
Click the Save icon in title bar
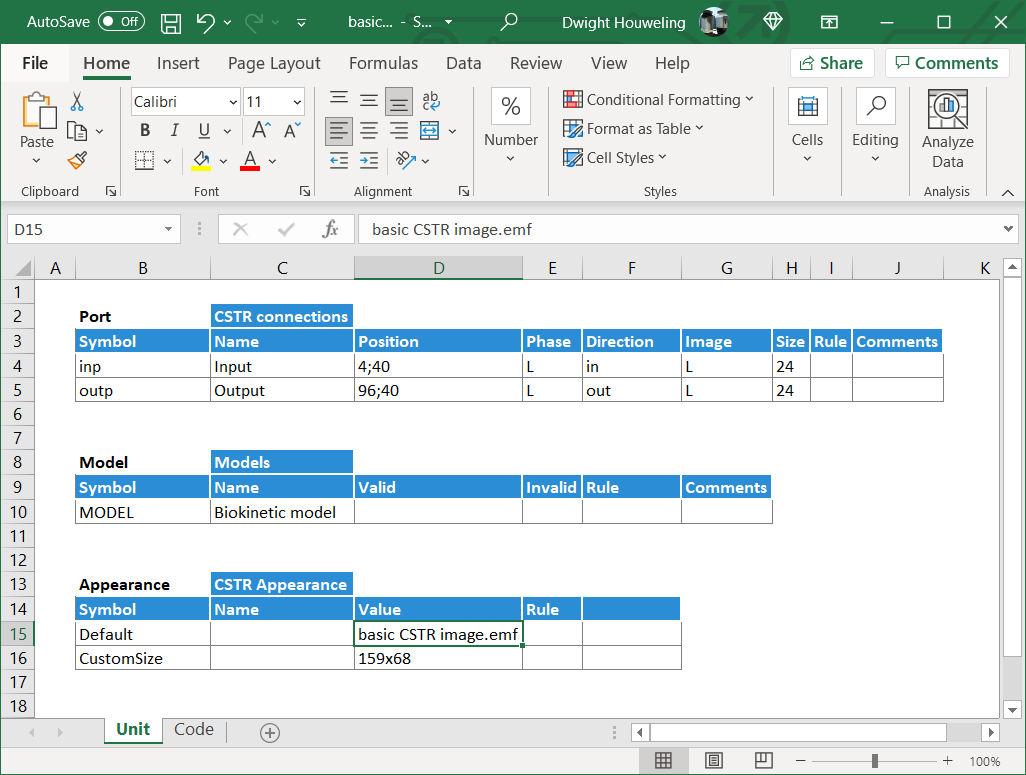click(171, 22)
